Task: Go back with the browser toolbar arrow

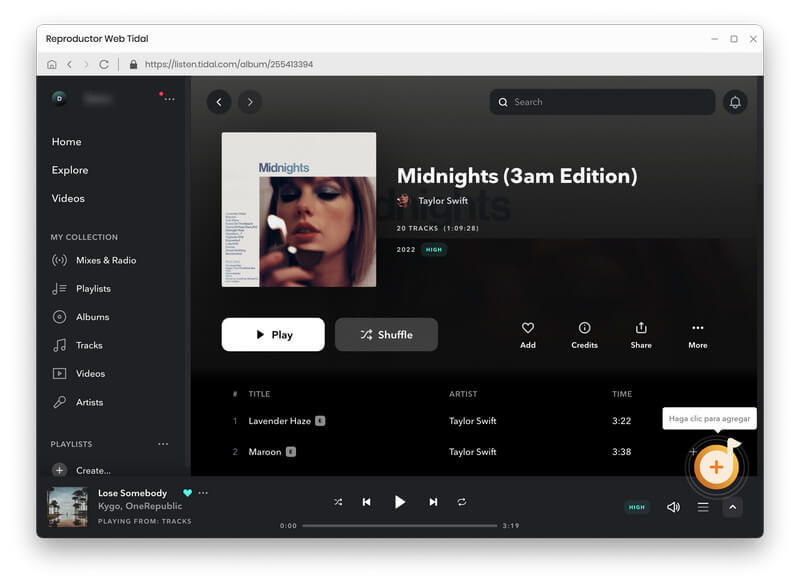Action: [x=69, y=64]
